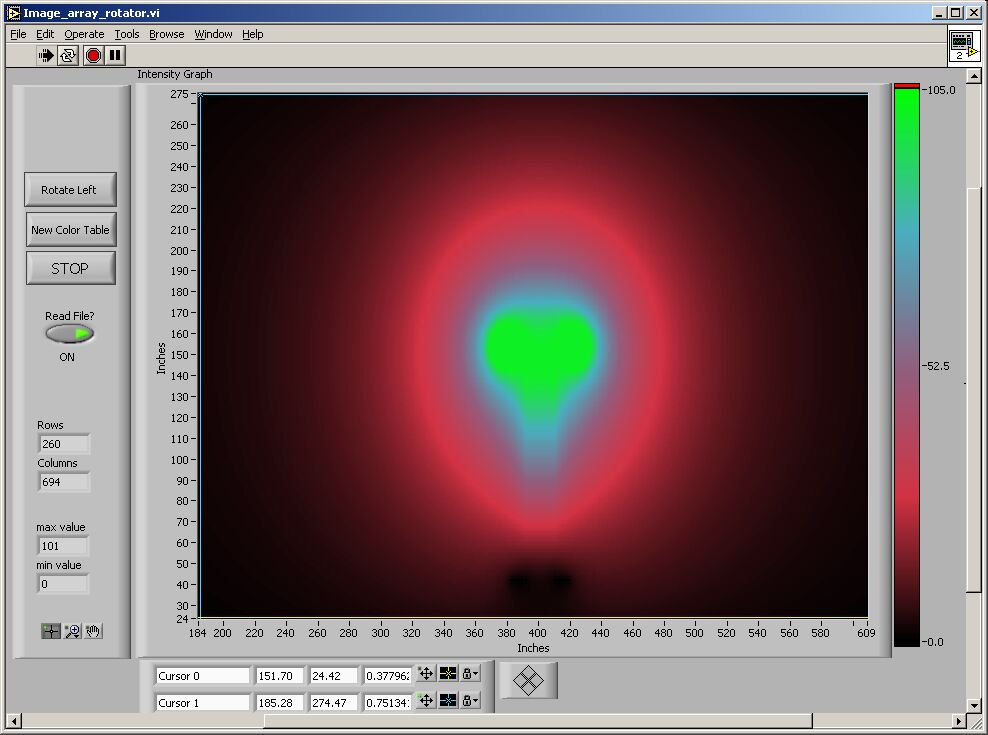Screen dimensions: 988x735
Task: Click the Cursor 0 name field
Action: [203, 676]
